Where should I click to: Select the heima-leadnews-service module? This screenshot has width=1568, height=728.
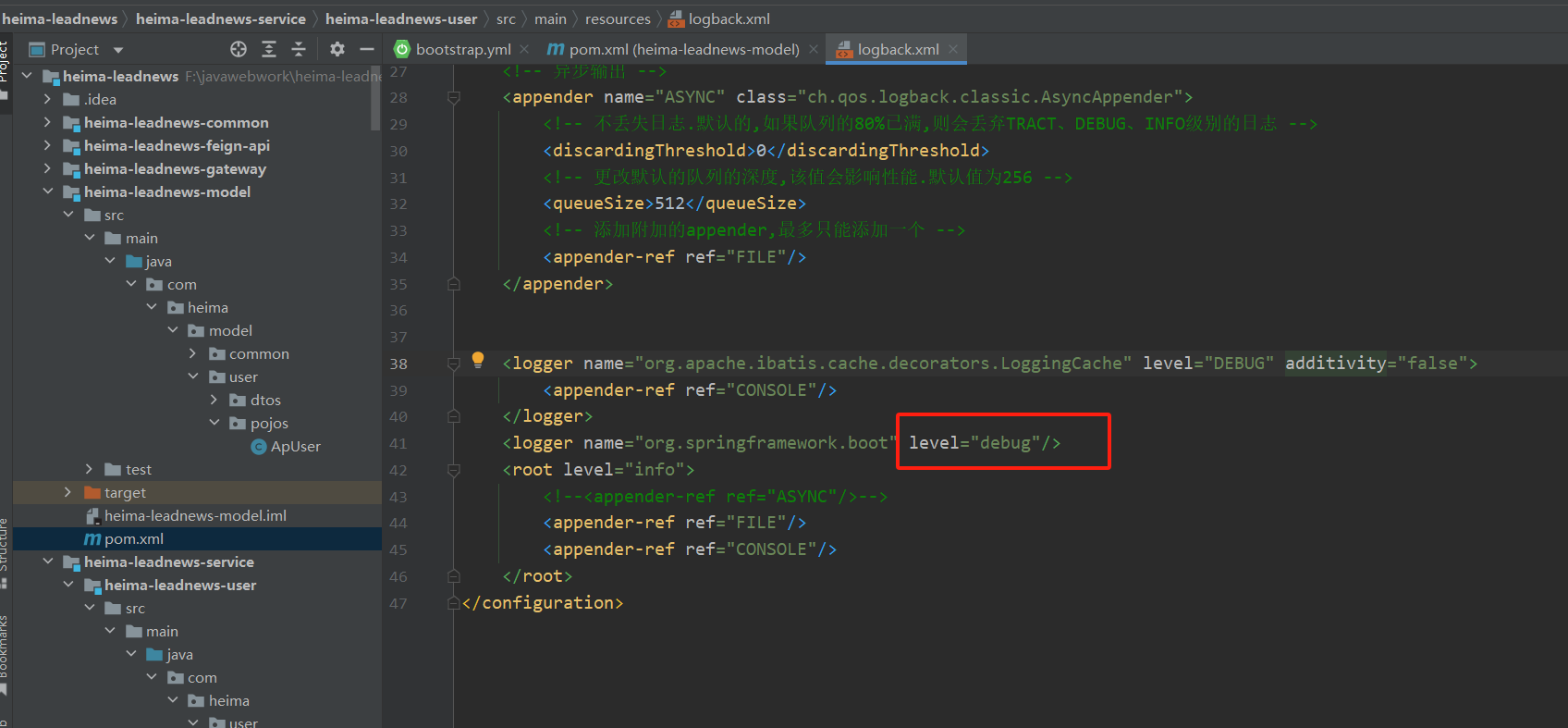pos(169,561)
